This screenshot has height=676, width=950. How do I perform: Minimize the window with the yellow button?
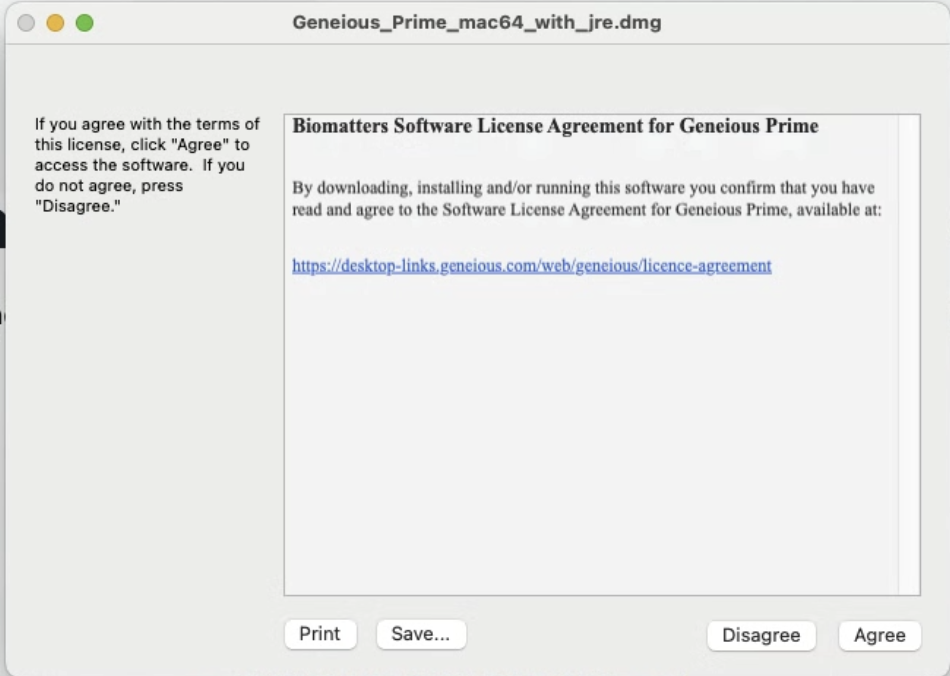pos(55,23)
